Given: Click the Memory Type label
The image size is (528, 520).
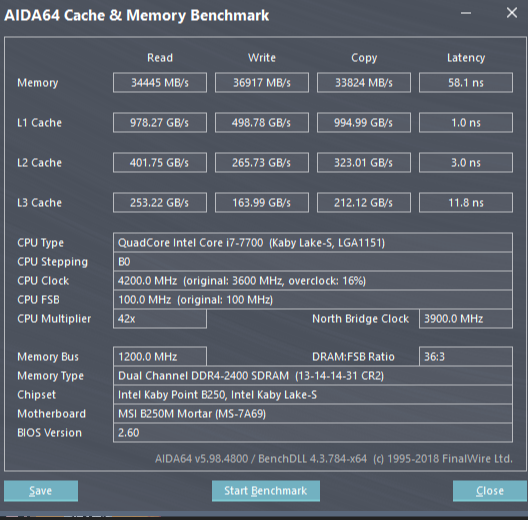Looking at the screenshot, I should 51,376.
